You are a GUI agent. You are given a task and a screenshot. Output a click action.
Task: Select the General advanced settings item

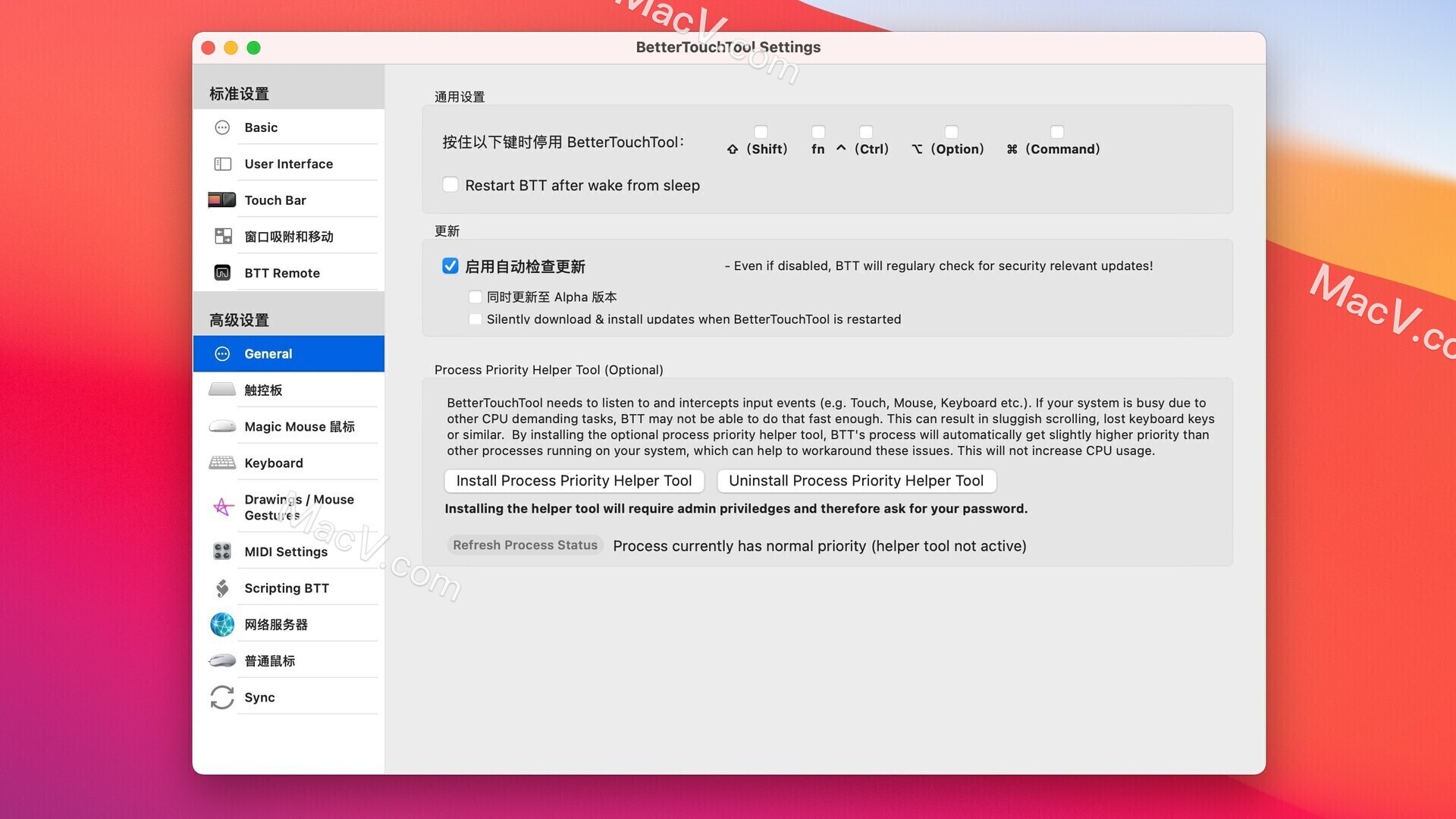click(289, 354)
